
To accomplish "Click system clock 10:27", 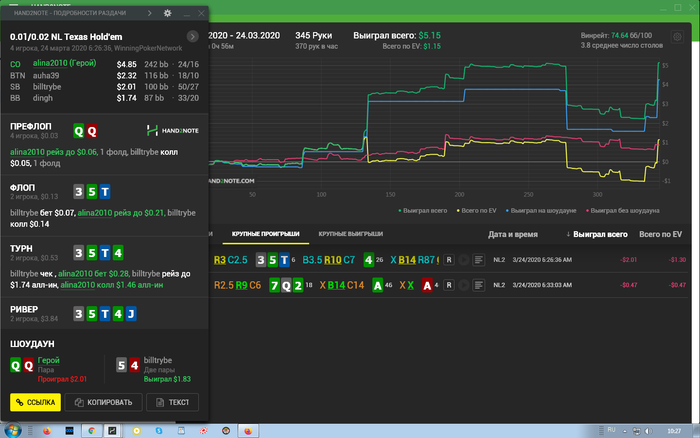I will coord(674,431).
